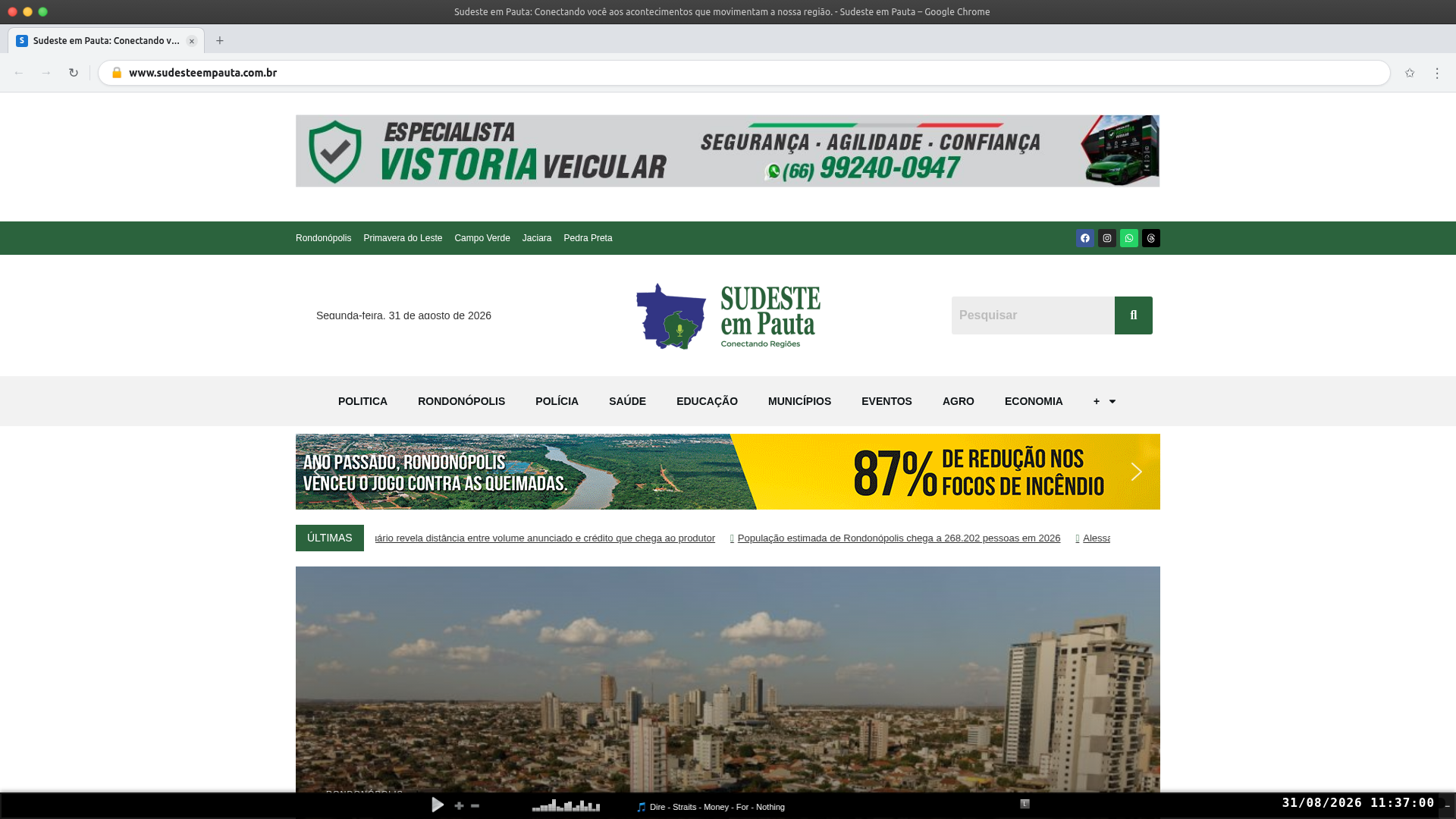Bookmark this page with the star icon
The image size is (1456, 819).
pos(1410,73)
